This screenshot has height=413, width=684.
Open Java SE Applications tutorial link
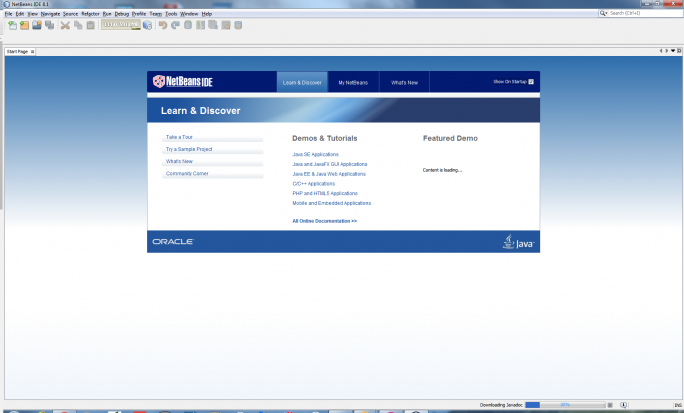315,154
